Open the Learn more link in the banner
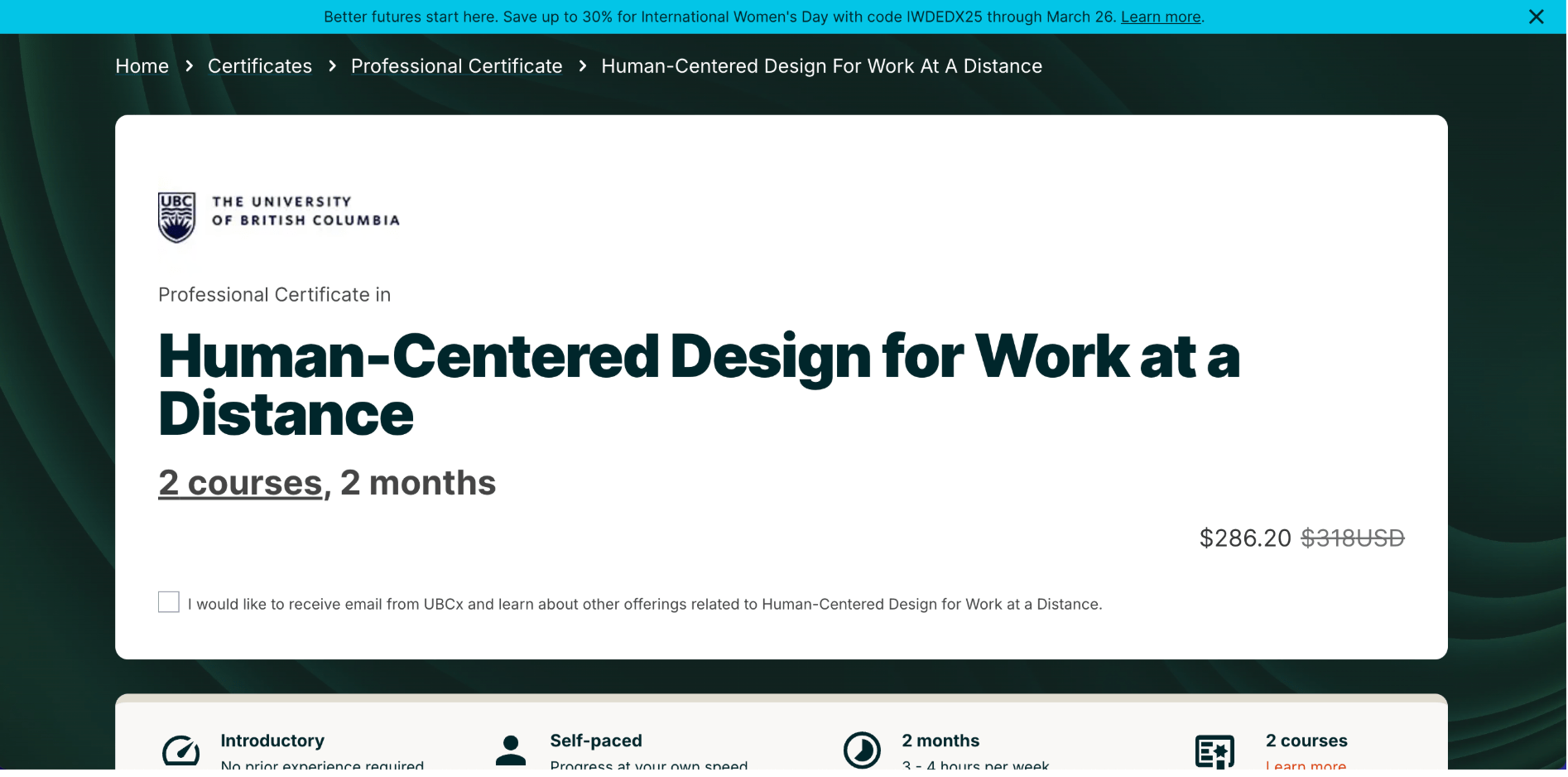The image size is (1568, 777). (x=1161, y=17)
